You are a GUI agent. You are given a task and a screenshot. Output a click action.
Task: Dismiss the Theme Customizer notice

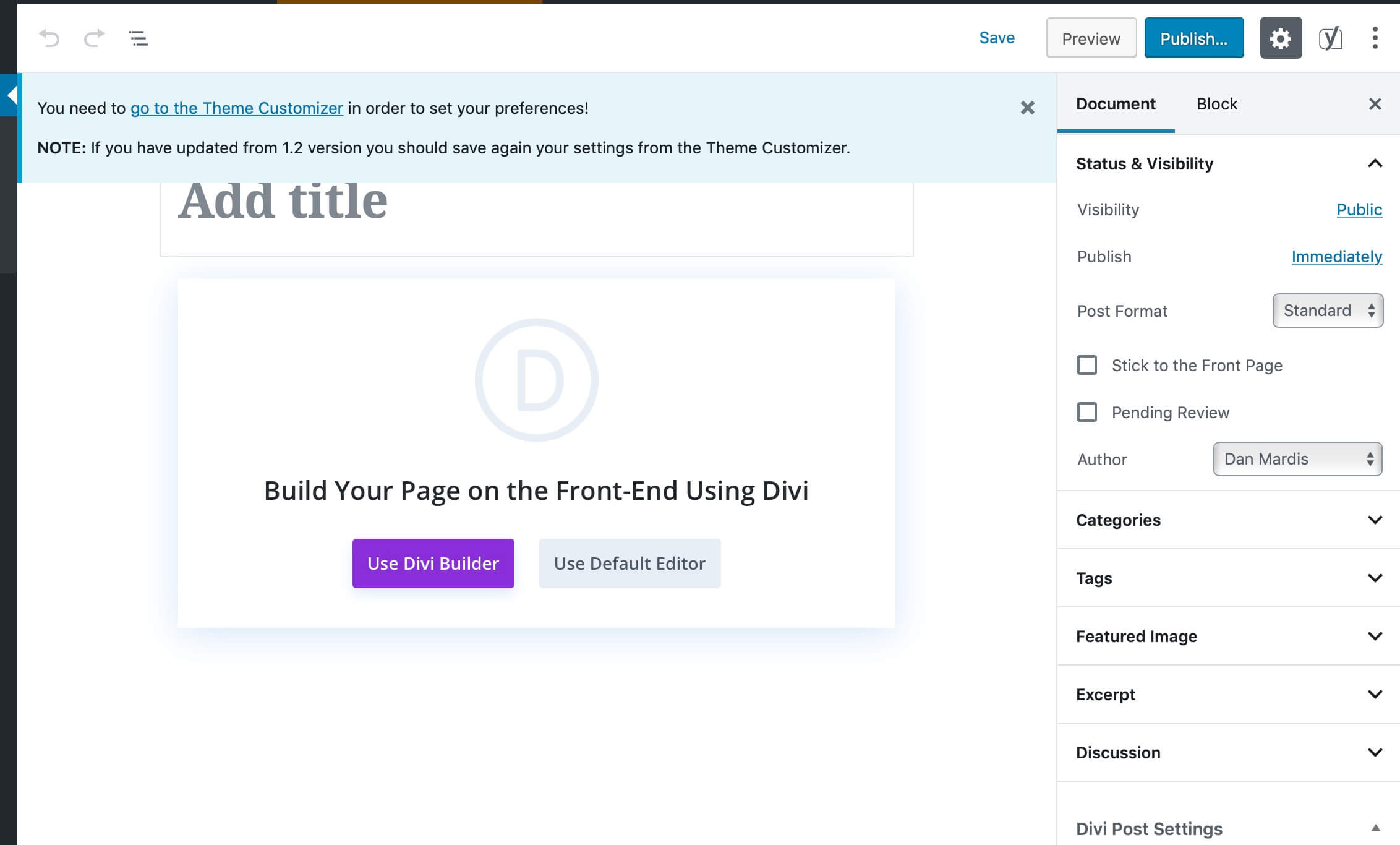point(1027,108)
